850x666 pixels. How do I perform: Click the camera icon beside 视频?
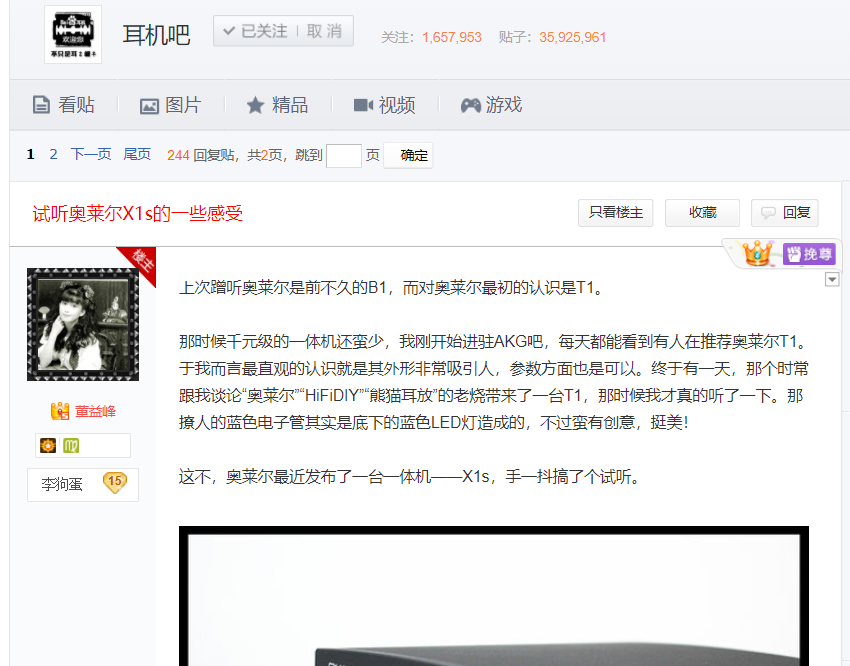[x=363, y=105]
